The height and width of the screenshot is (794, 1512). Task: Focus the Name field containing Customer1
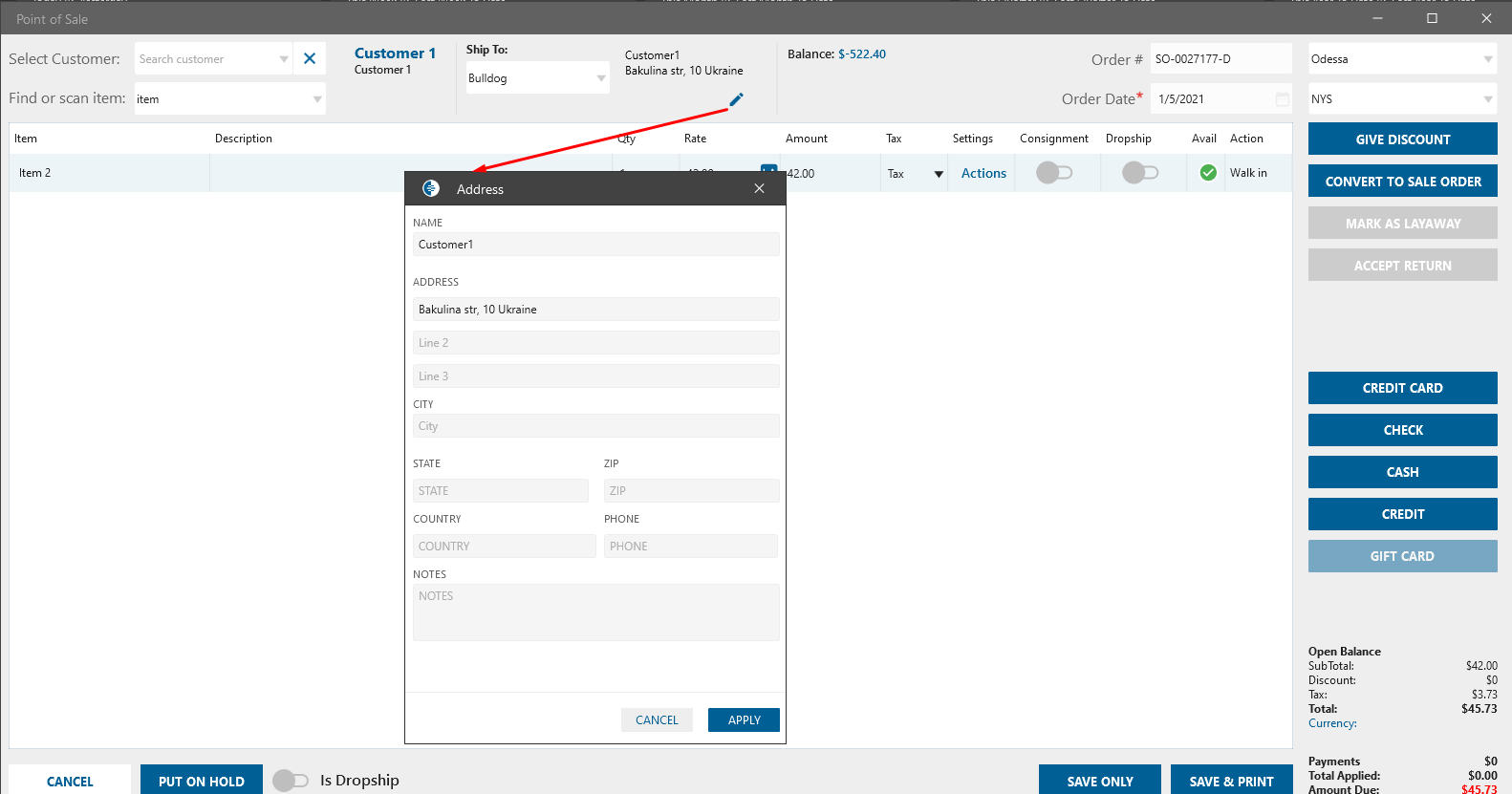click(x=596, y=245)
